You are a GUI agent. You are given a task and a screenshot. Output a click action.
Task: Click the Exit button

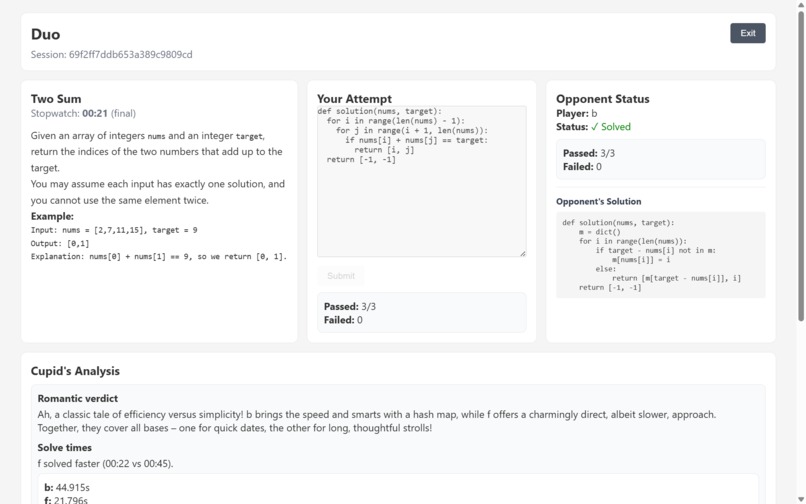pyautogui.click(x=747, y=33)
